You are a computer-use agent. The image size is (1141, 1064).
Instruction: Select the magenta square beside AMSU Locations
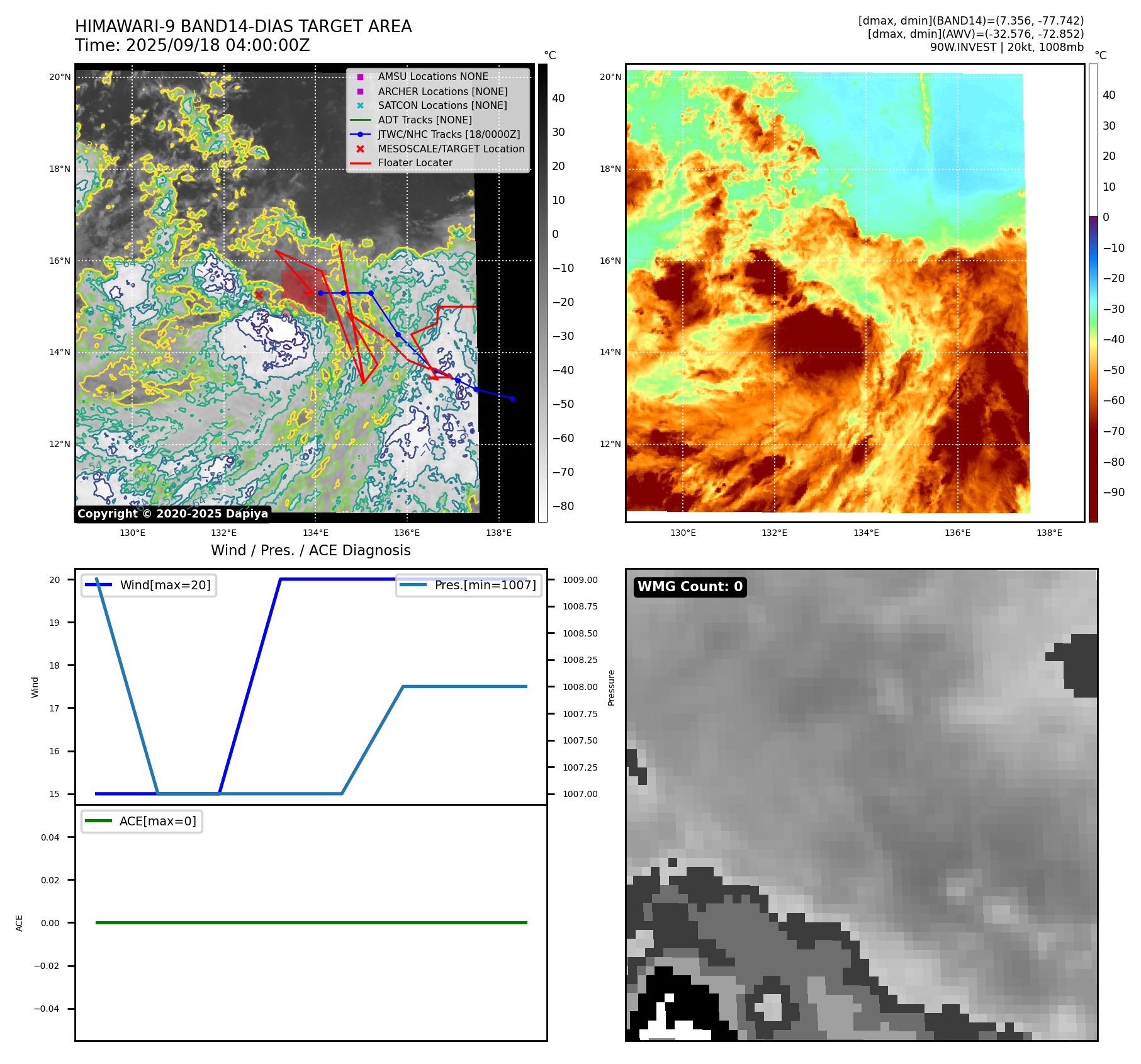pyautogui.click(x=360, y=77)
